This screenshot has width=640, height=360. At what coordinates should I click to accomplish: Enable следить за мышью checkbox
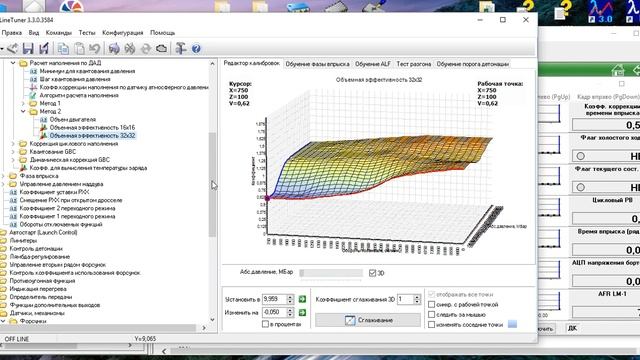(x=431, y=315)
